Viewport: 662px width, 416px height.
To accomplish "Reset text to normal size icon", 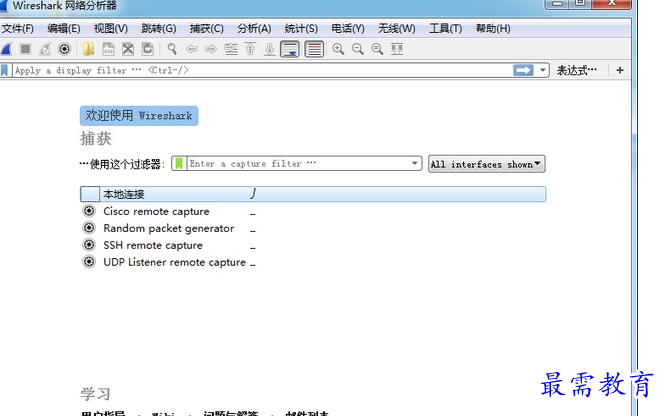I will click(x=377, y=49).
